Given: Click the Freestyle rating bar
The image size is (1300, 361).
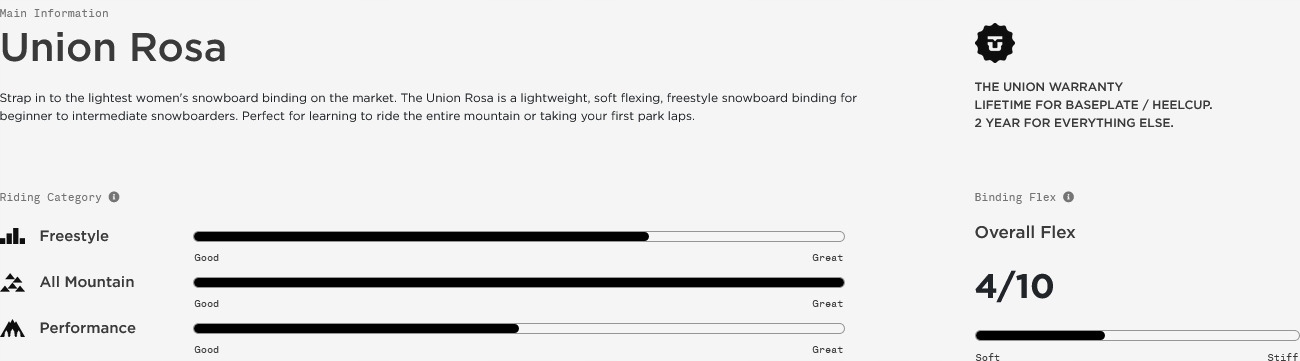Looking at the screenshot, I should pos(519,237).
